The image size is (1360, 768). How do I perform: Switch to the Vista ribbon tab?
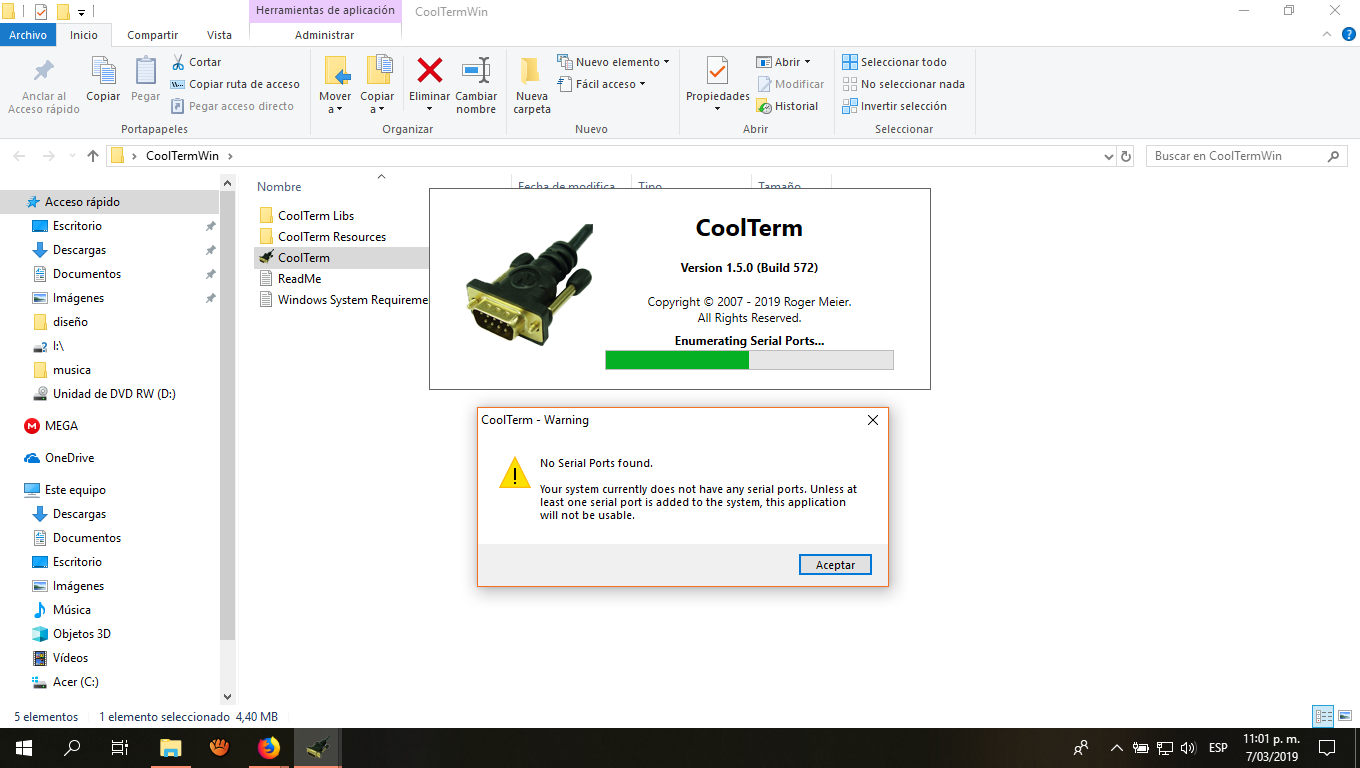point(219,35)
